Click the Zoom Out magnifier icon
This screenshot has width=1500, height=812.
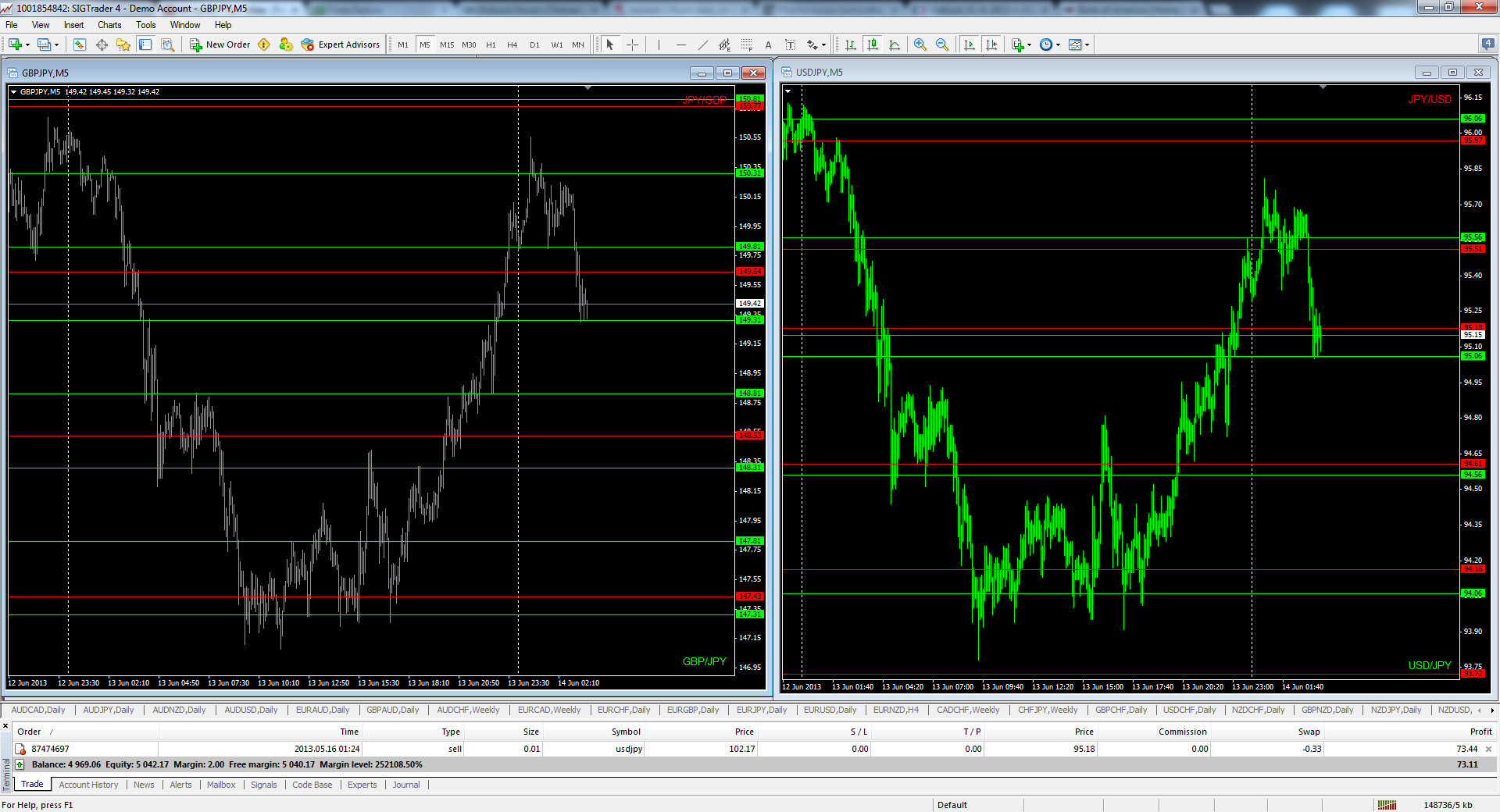(x=942, y=45)
